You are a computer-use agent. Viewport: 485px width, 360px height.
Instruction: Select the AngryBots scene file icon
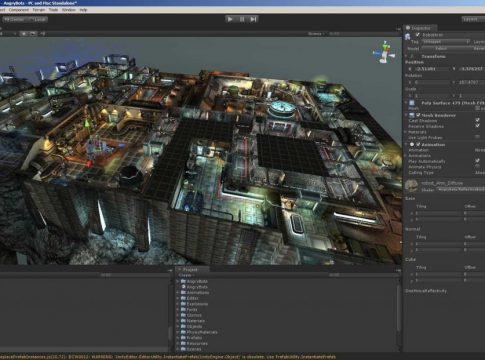[x=183, y=287]
